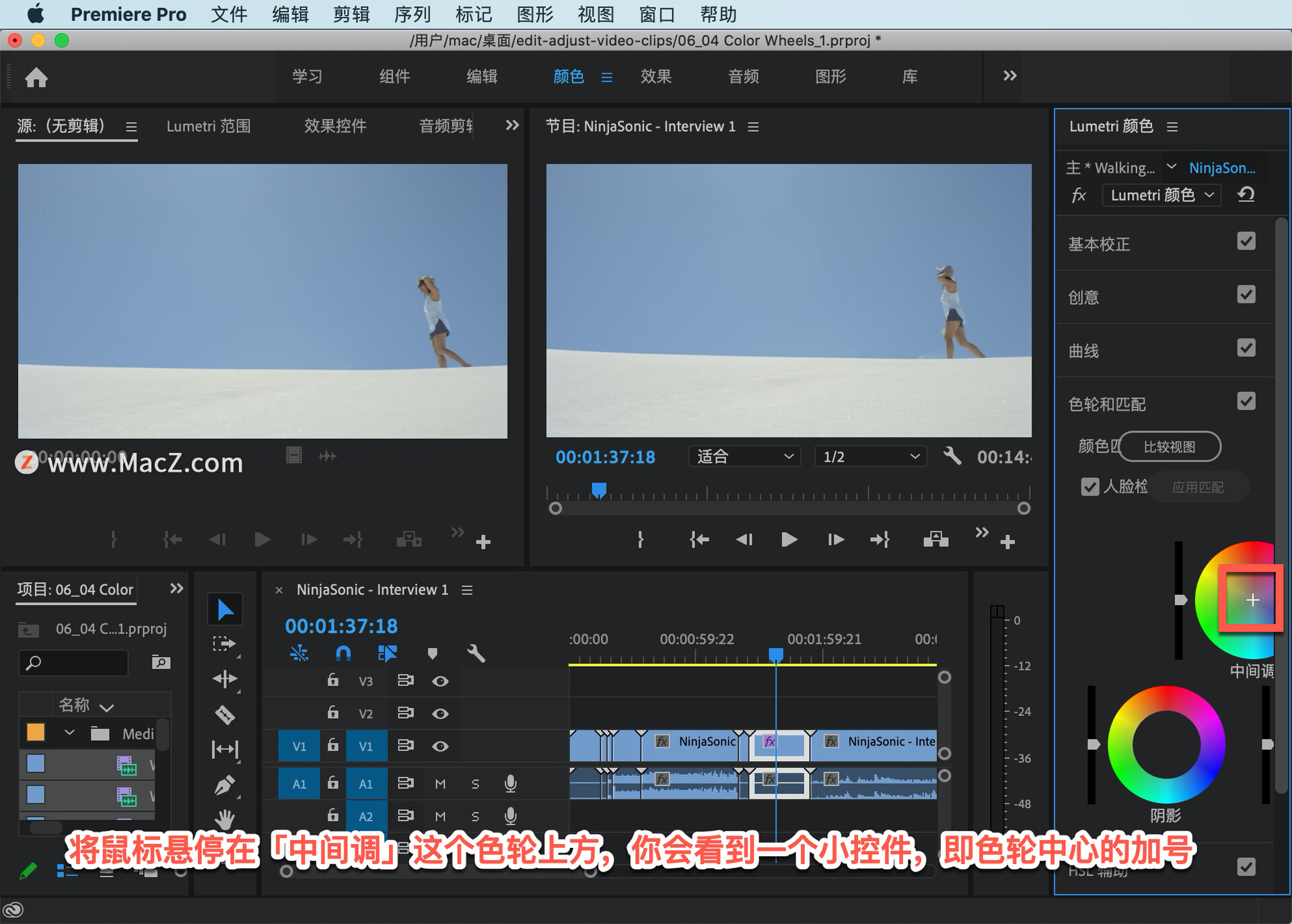The image size is (1292, 924).
Task: Uncheck Face Detection (人脸检测) checkbox
Action: 1089,487
